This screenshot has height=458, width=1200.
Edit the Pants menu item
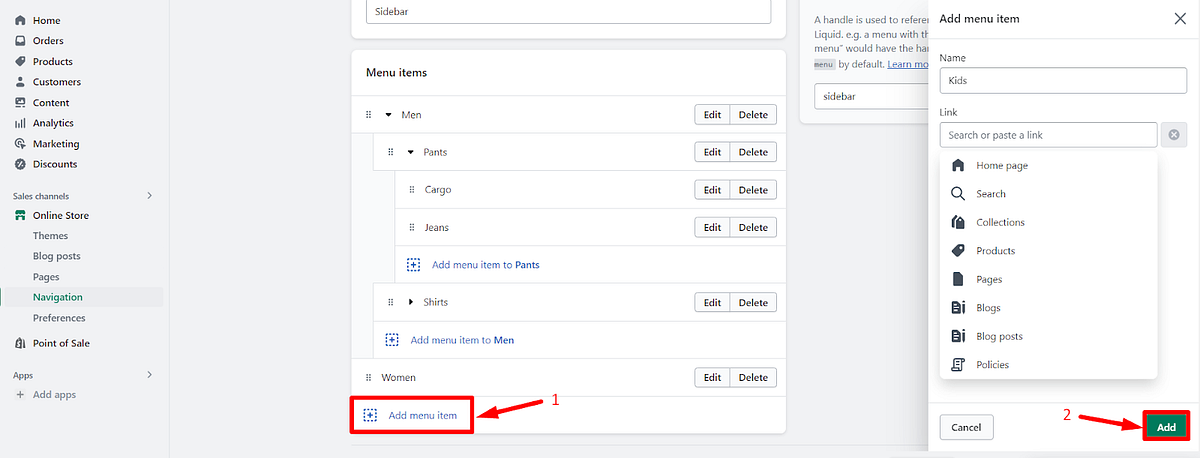(712, 152)
